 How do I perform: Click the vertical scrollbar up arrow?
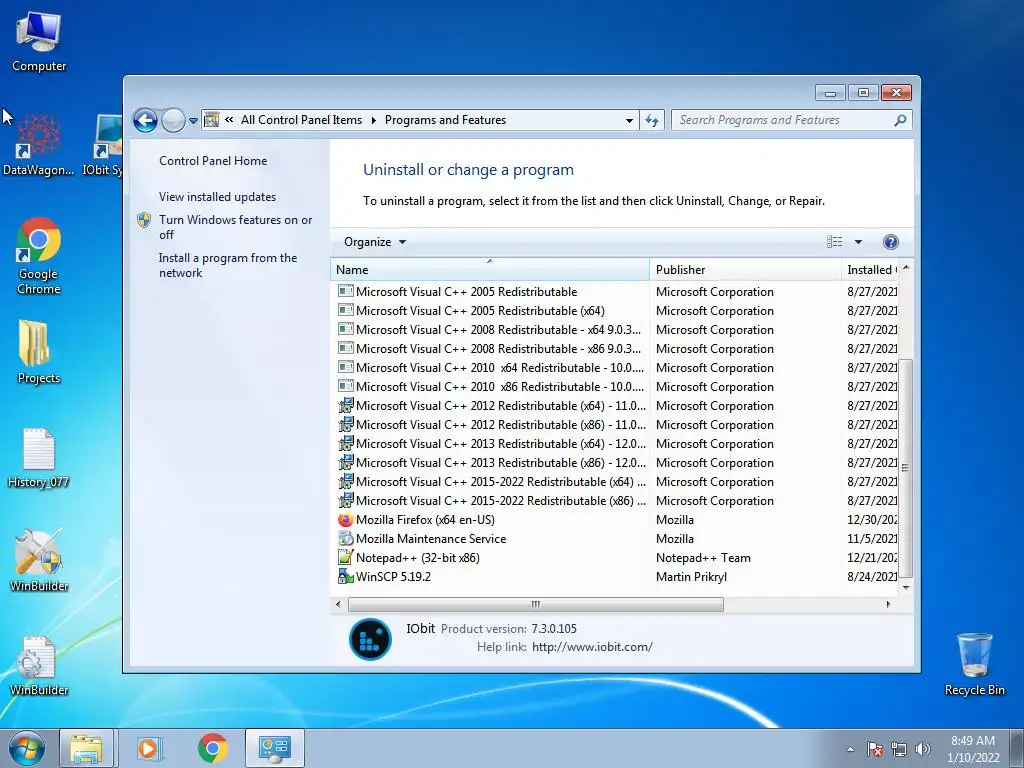905,268
